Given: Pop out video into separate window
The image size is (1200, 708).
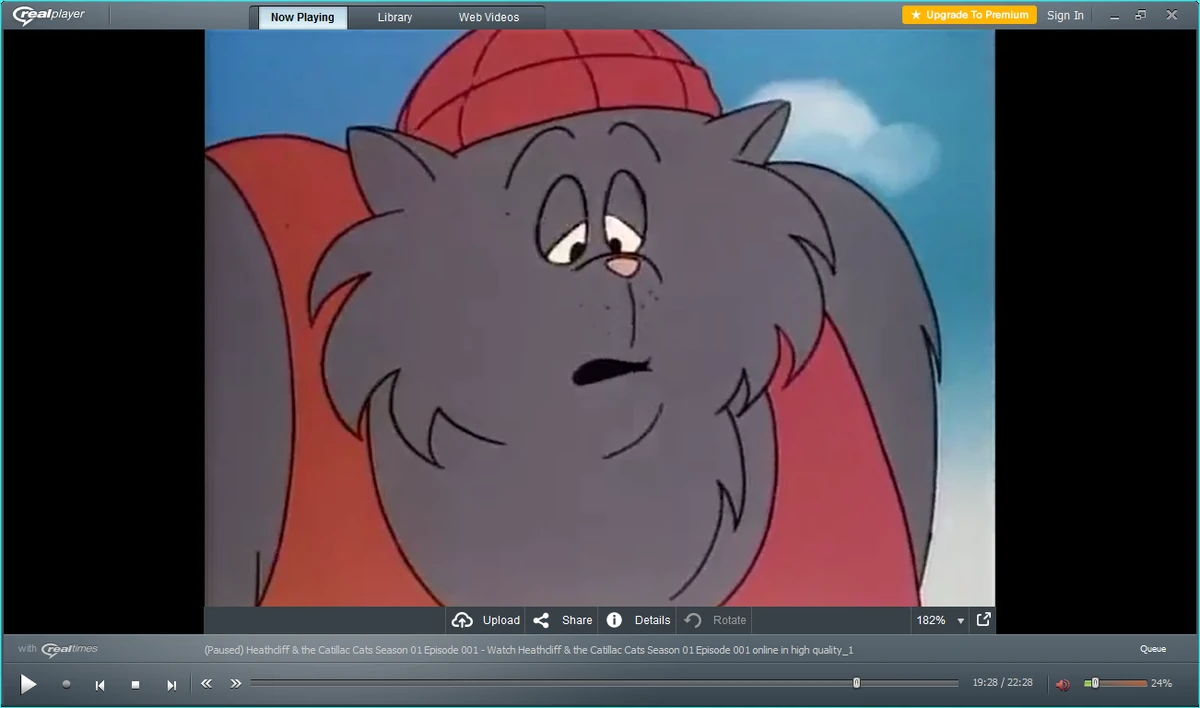Looking at the screenshot, I should (984, 619).
